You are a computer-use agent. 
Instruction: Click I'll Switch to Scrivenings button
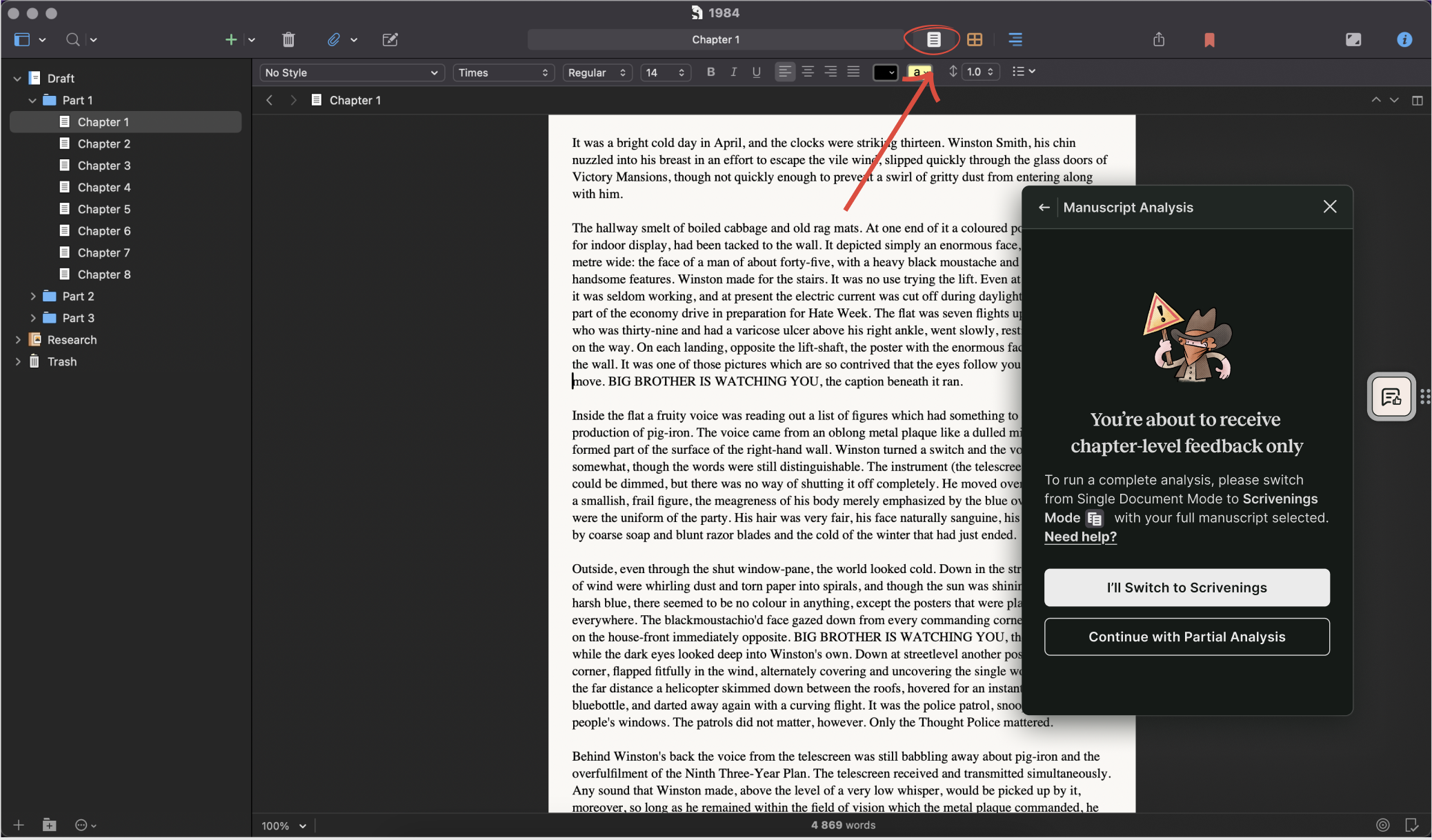pos(1186,588)
